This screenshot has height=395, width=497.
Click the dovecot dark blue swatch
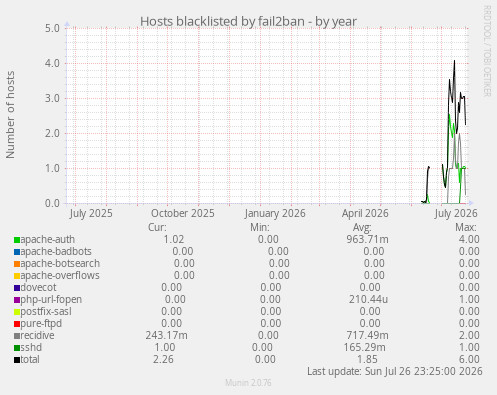(x=17, y=288)
